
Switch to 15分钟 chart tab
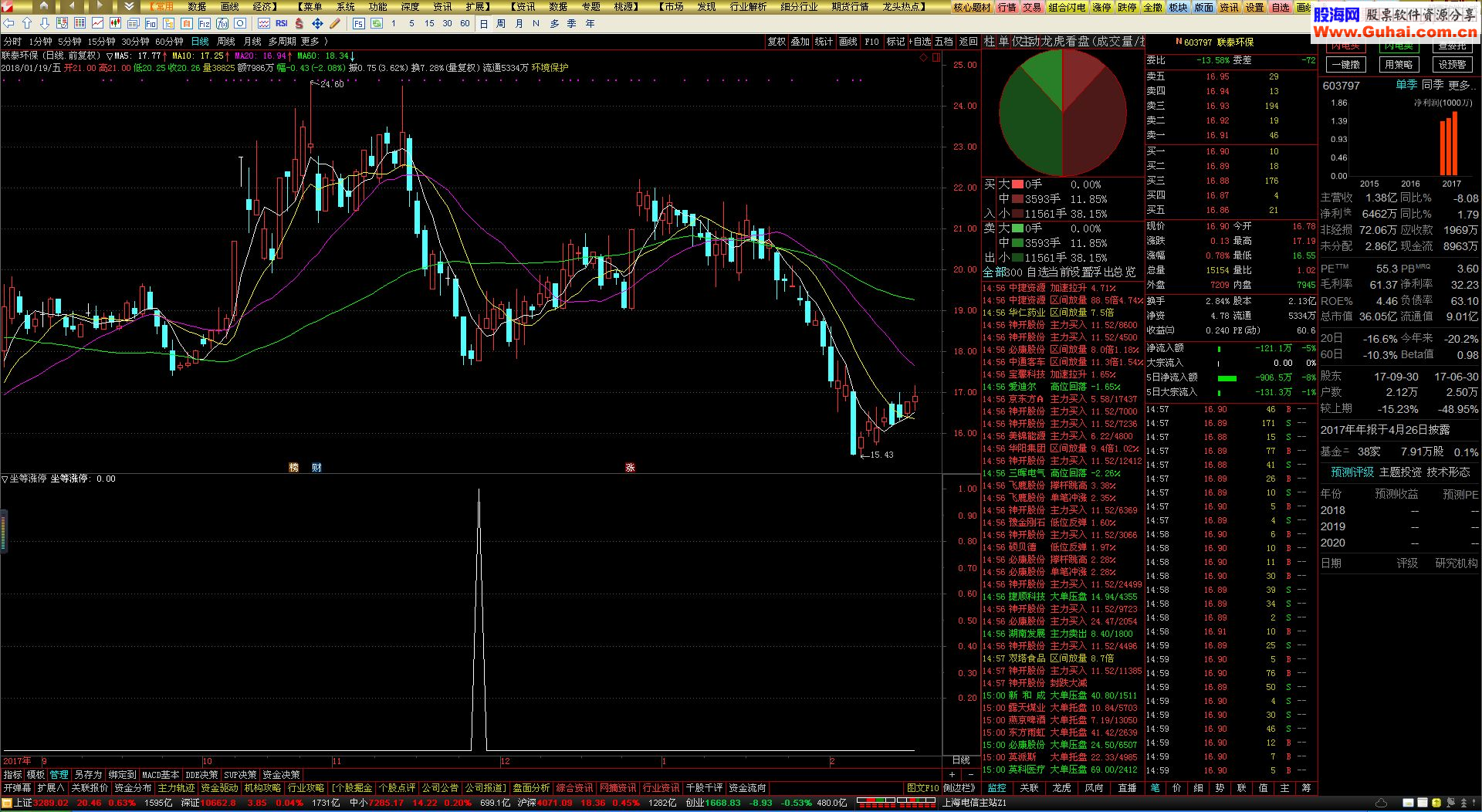click(100, 42)
